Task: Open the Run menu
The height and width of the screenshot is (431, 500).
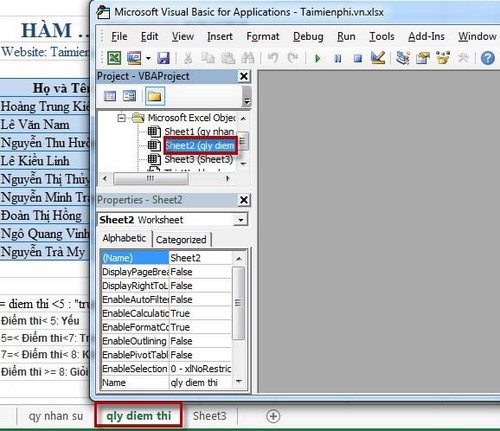Action: pyautogui.click(x=346, y=36)
